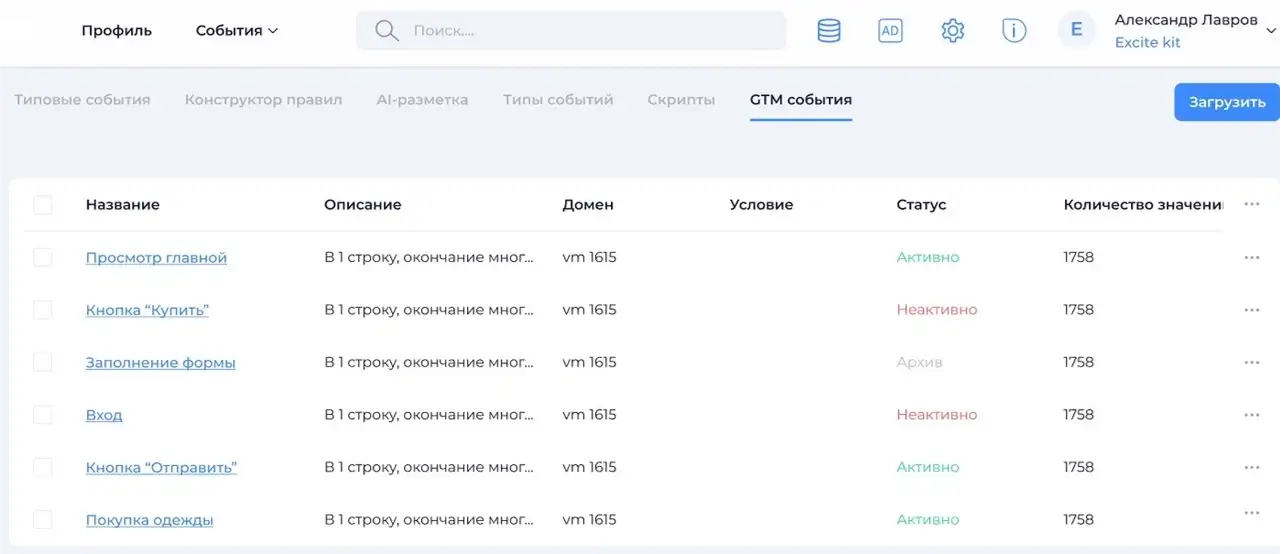
Task: Click Неактивно status in Вход row
Action: pyautogui.click(x=937, y=415)
